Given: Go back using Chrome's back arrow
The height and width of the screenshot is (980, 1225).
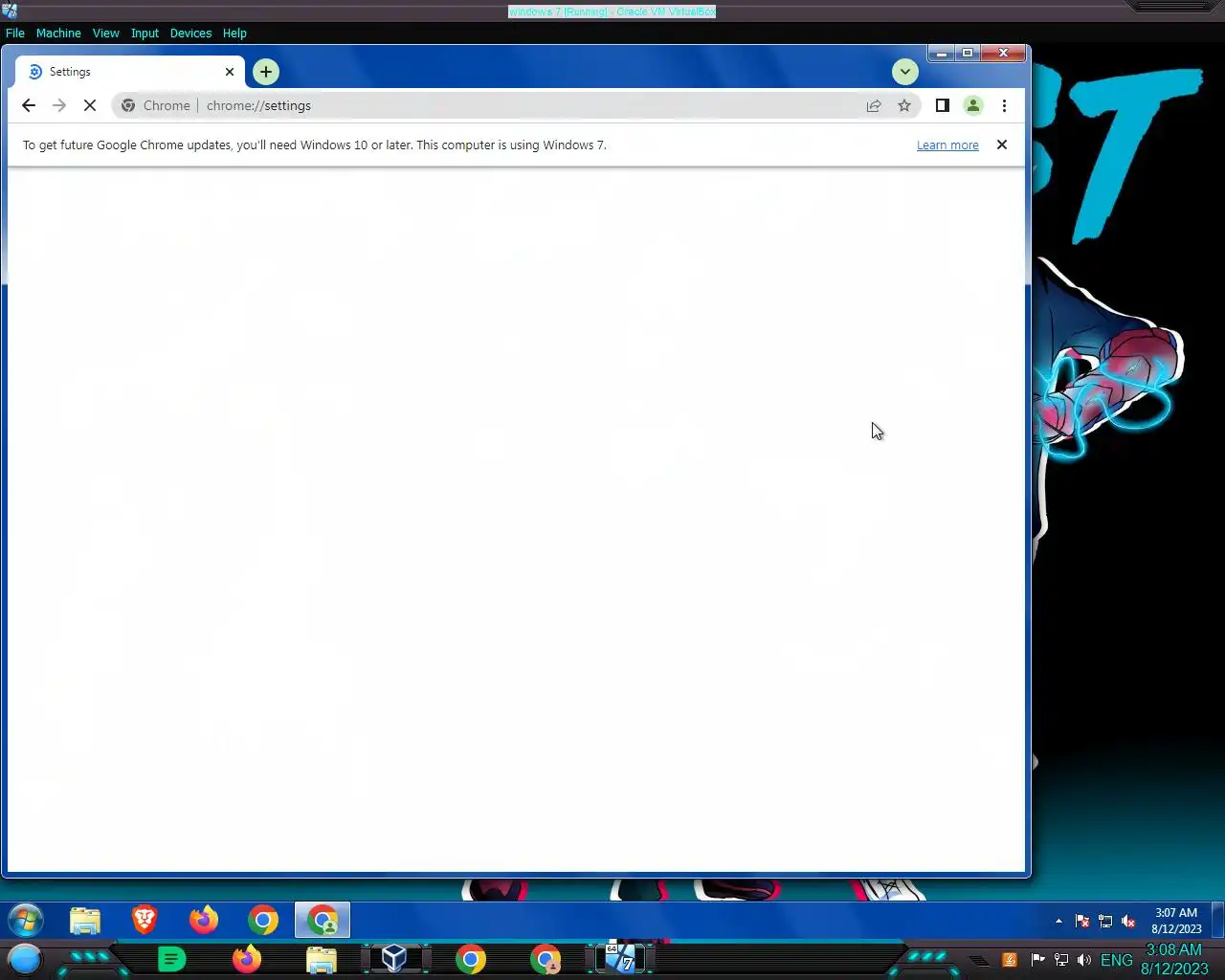Looking at the screenshot, I should point(29,105).
